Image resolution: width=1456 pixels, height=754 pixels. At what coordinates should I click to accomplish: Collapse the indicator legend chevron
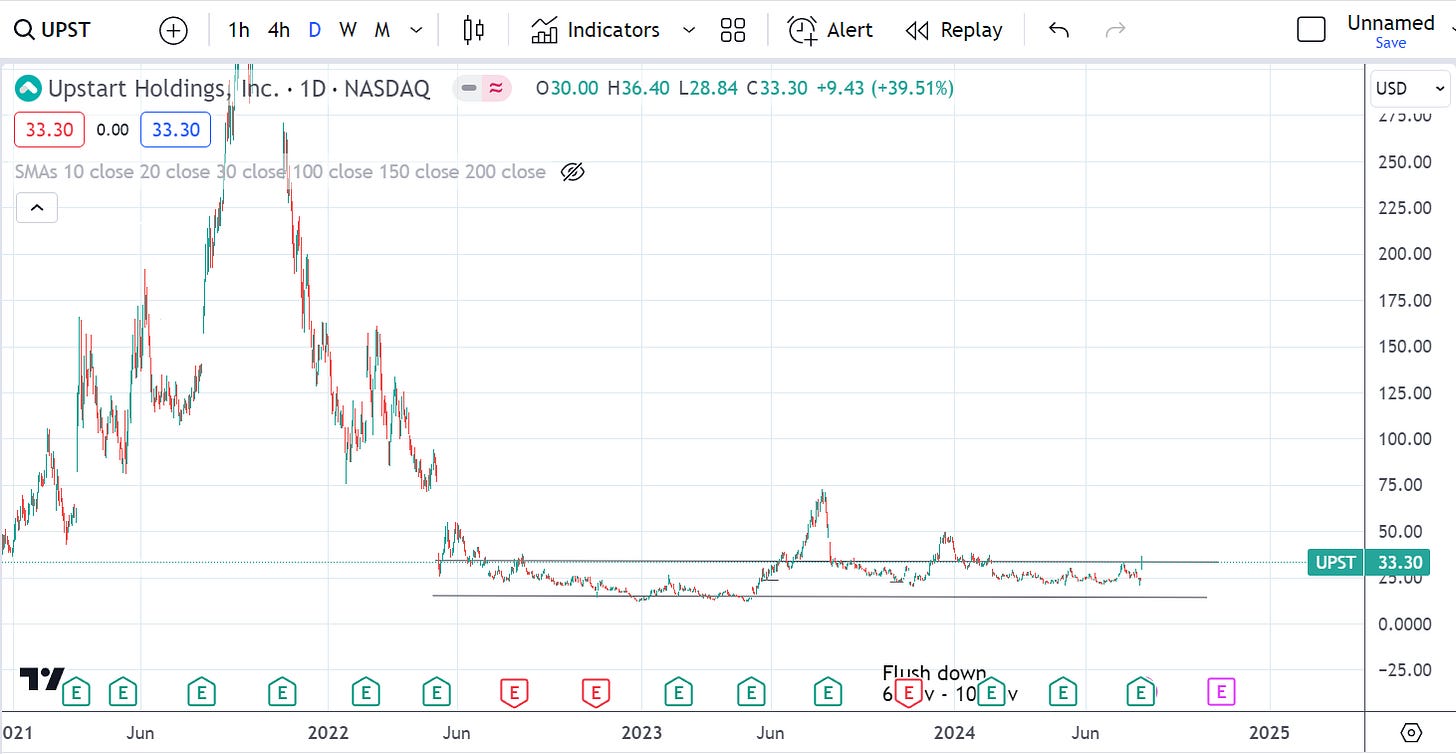[x=36, y=208]
